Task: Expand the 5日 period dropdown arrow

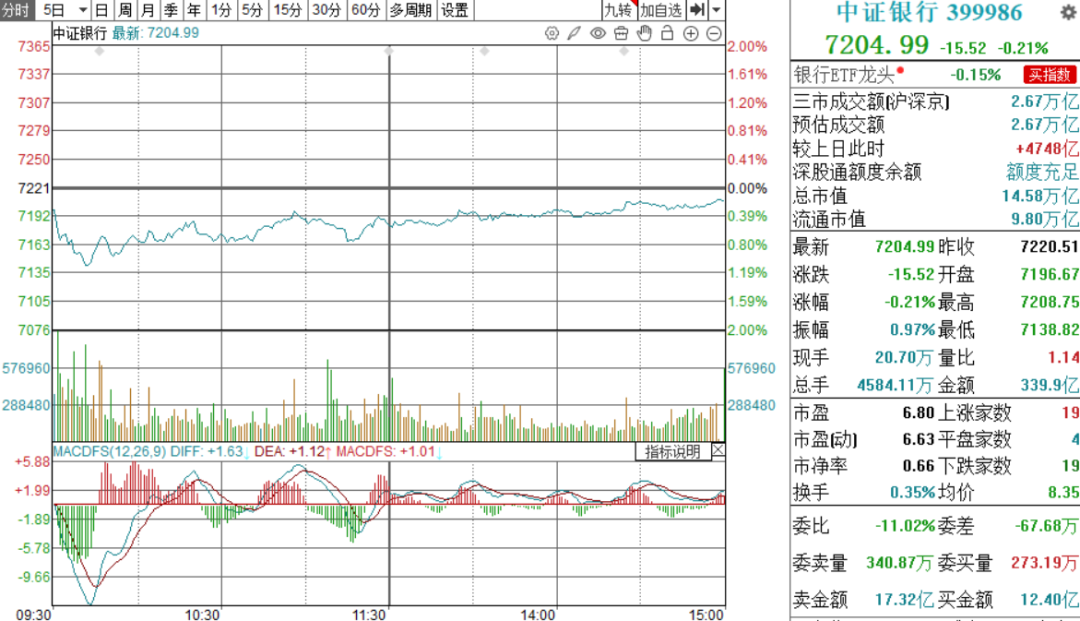Action: (x=82, y=11)
